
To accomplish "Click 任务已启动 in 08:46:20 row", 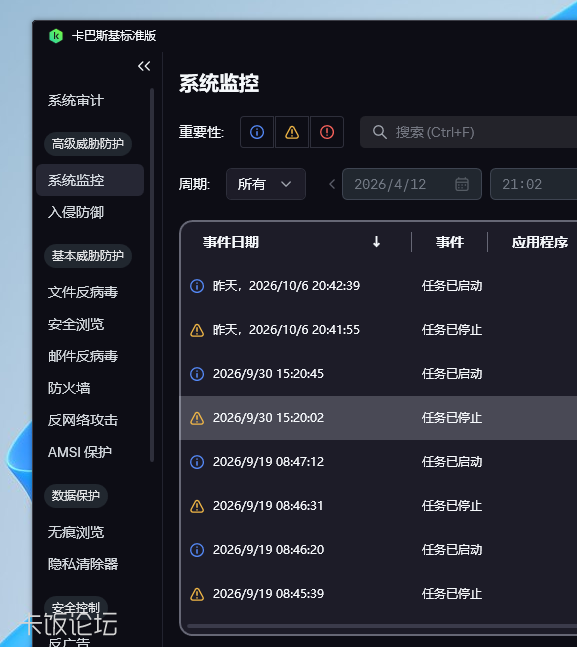I will 452,550.
